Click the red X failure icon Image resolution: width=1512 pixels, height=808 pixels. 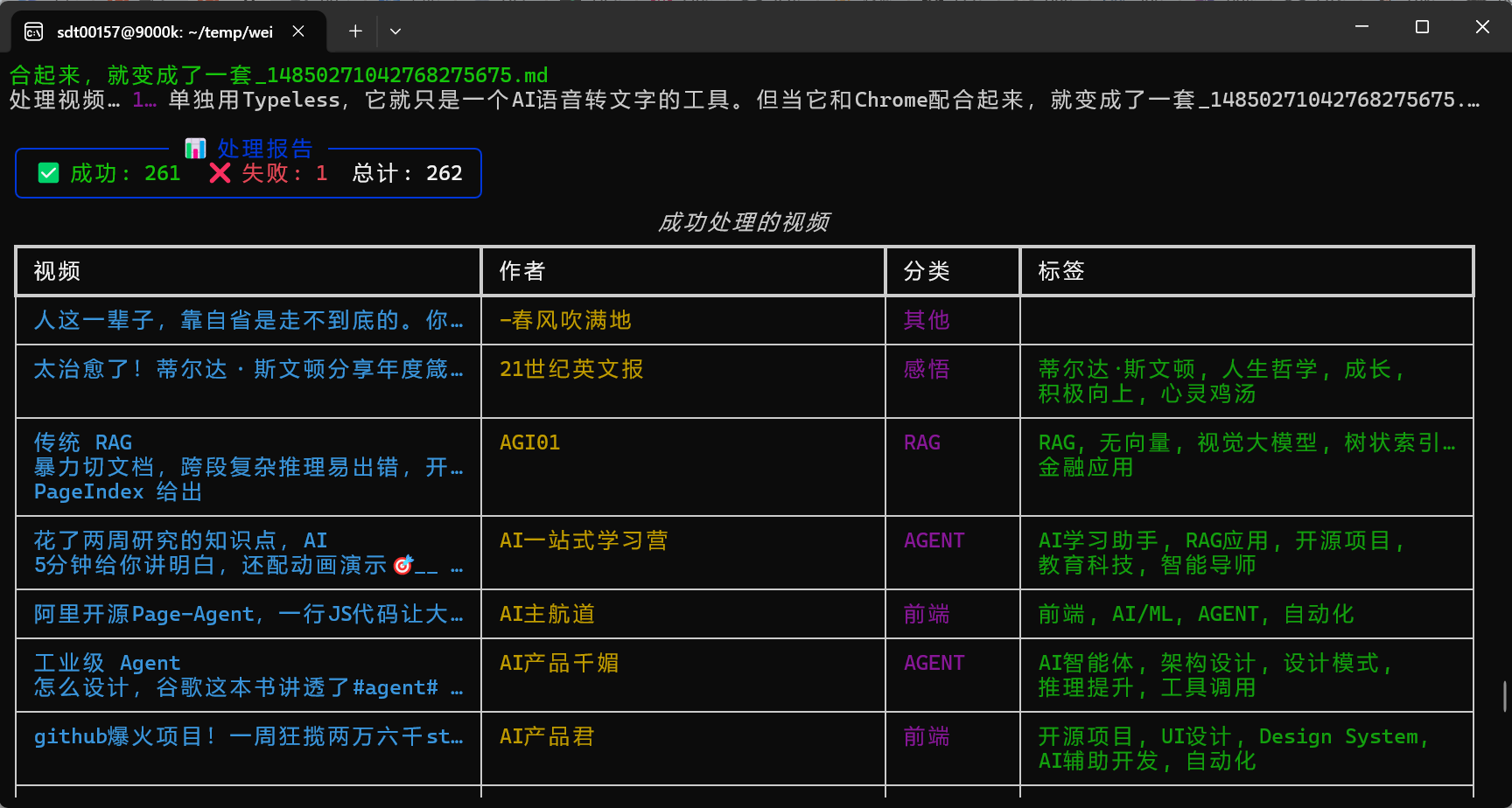tap(219, 173)
